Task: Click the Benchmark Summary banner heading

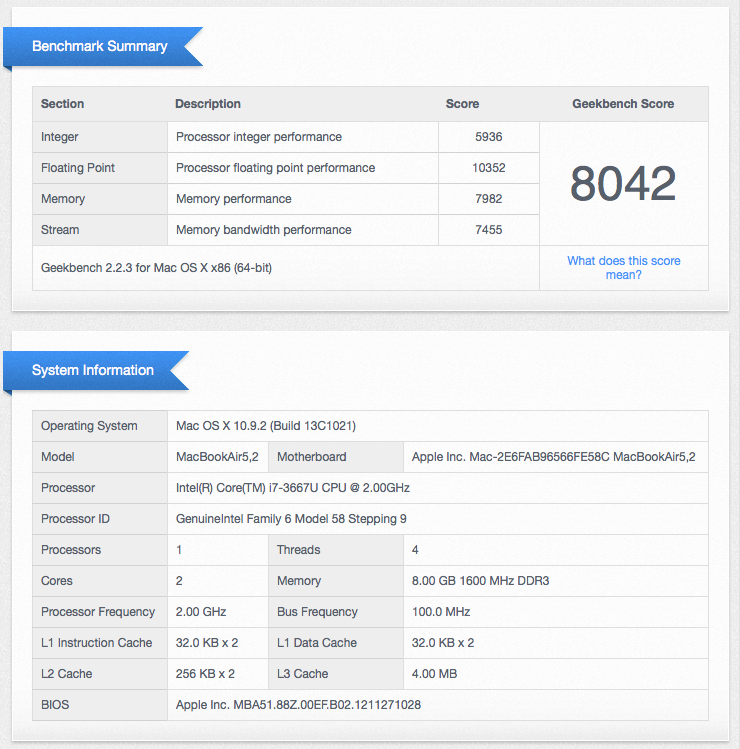Action: (x=99, y=46)
